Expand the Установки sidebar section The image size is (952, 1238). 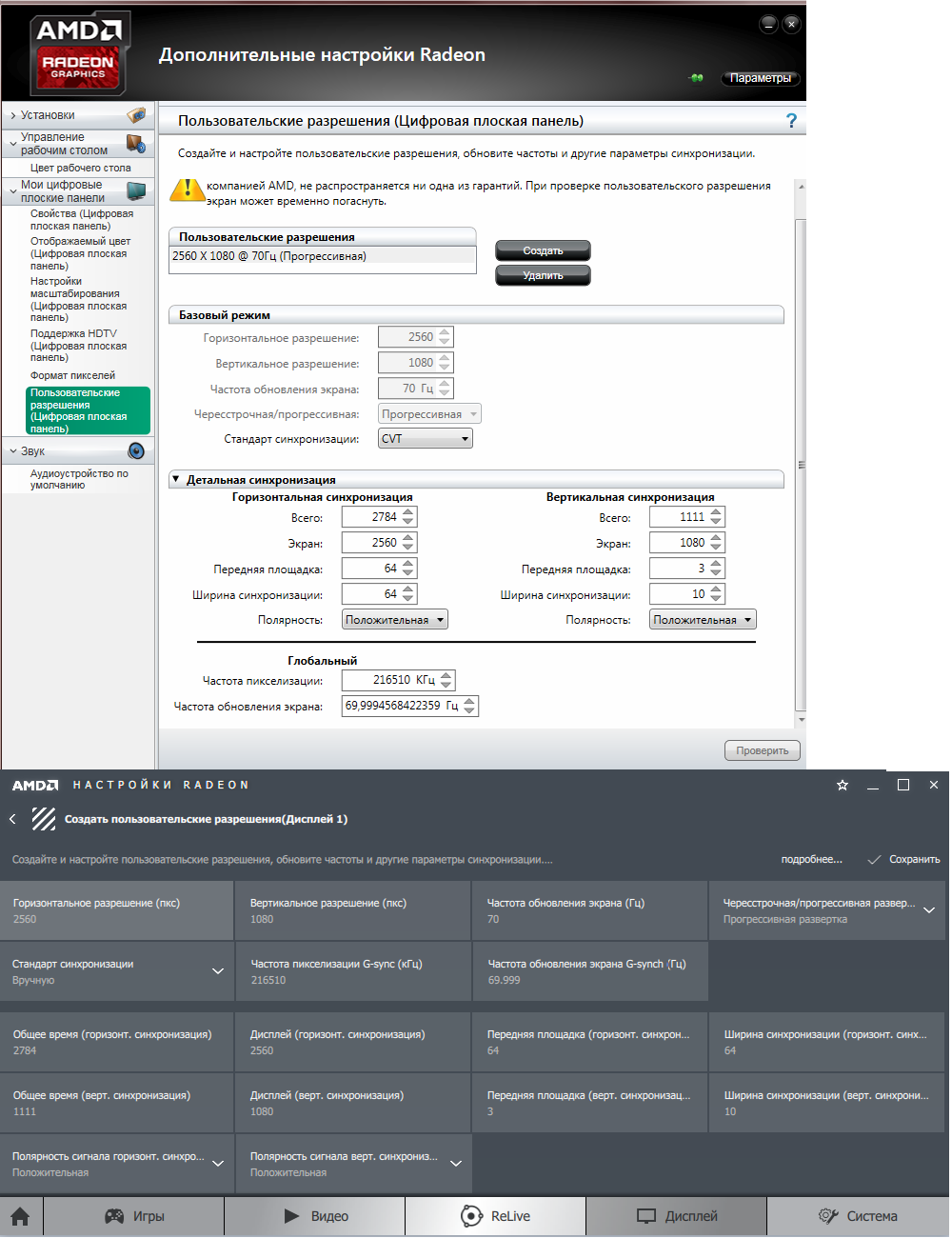[x=13, y=115]
